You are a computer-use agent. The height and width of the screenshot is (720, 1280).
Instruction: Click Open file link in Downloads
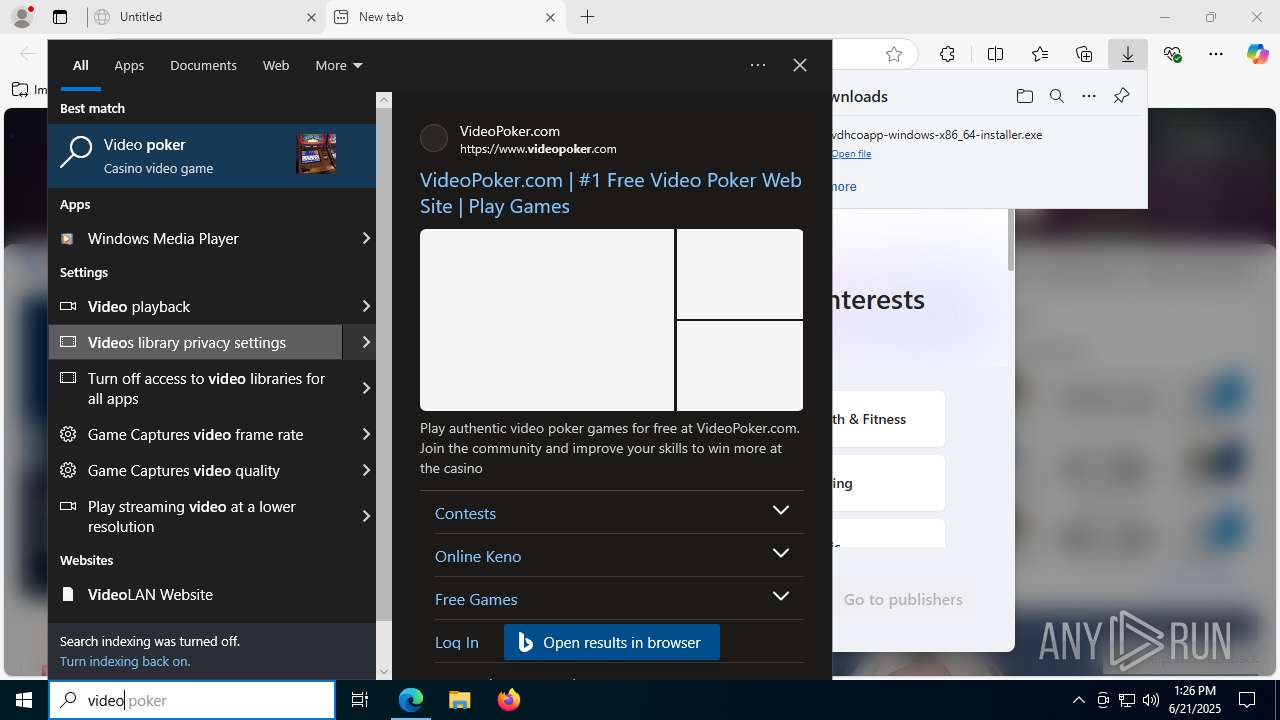[x=851, y=154]
